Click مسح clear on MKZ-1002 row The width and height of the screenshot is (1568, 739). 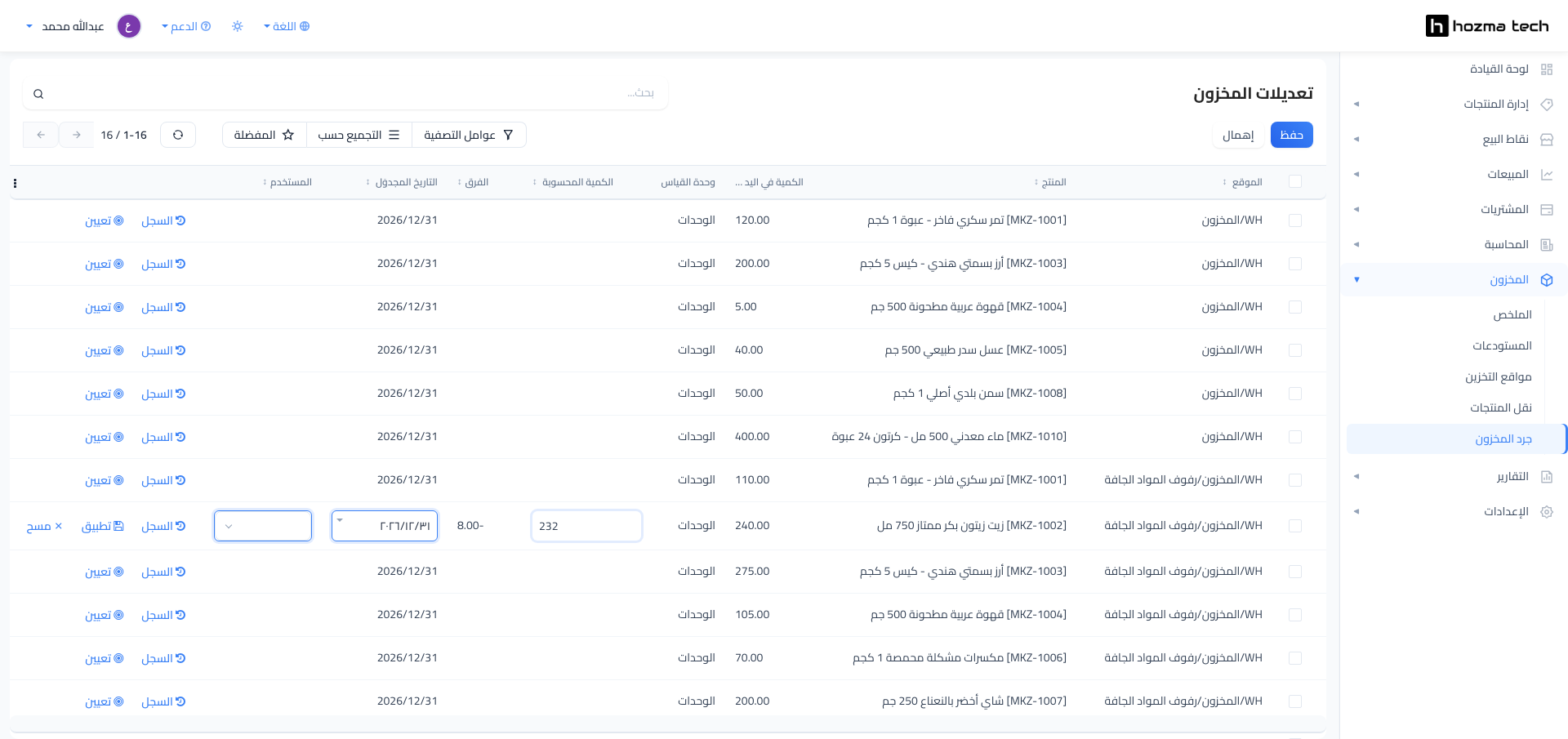[x=44, y=526]
